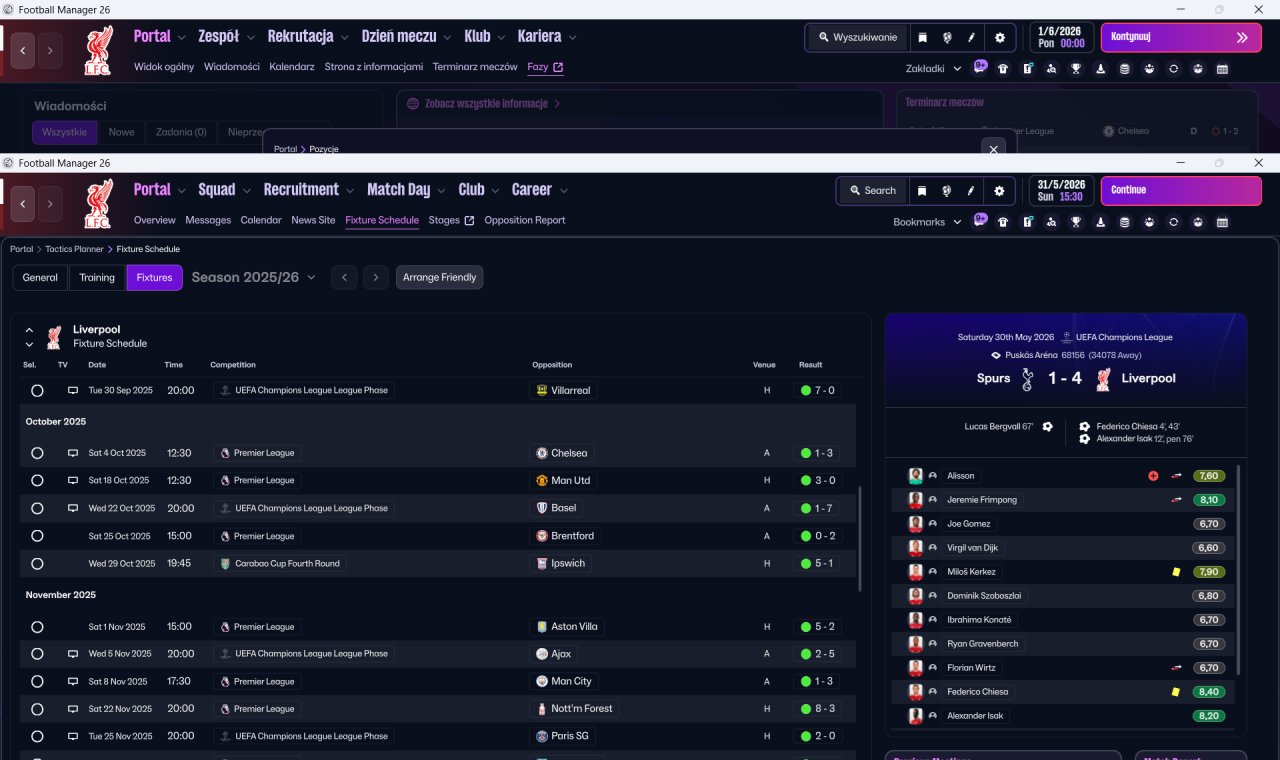This screenshot has width=1280, height=760.
Task: Select the Man City fixture radio button
Action: click(x=37, y=682)
